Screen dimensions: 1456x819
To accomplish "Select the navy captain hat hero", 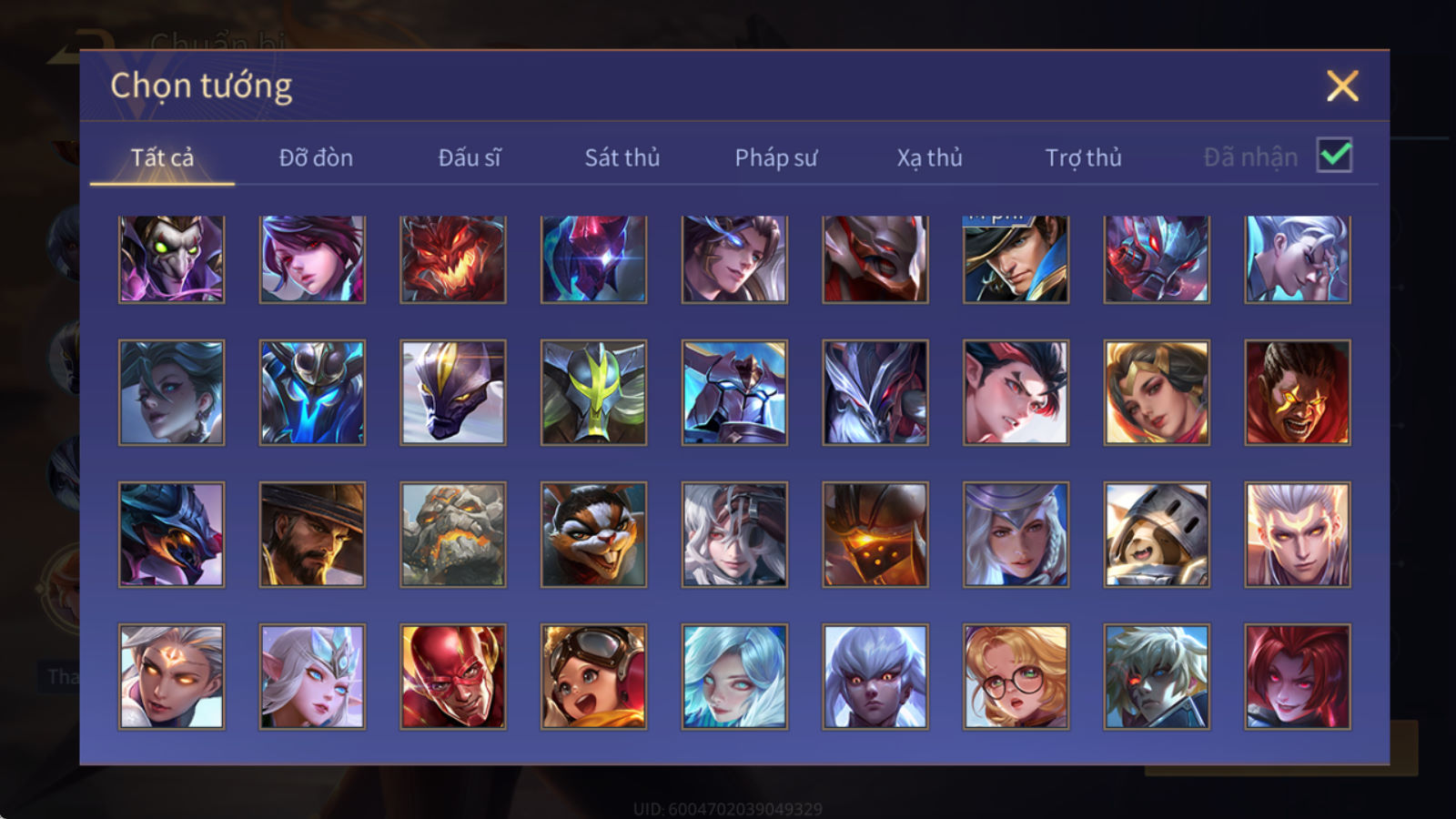I will pos(1016,259).
